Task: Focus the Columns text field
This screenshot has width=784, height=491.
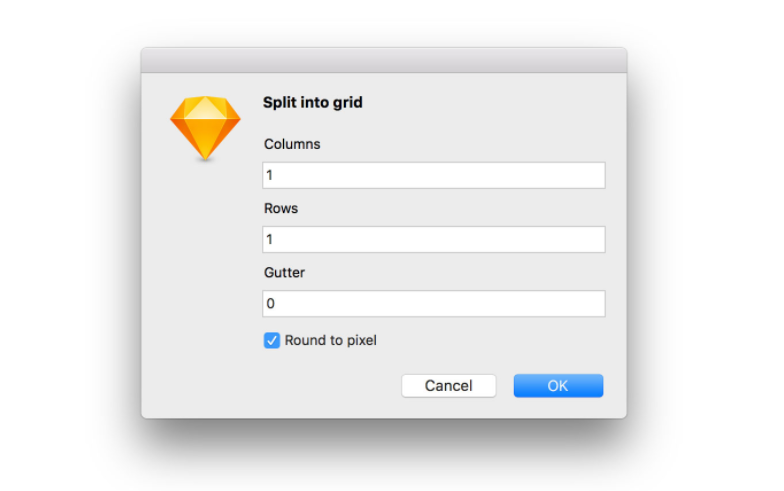Action: click(434, 175)
